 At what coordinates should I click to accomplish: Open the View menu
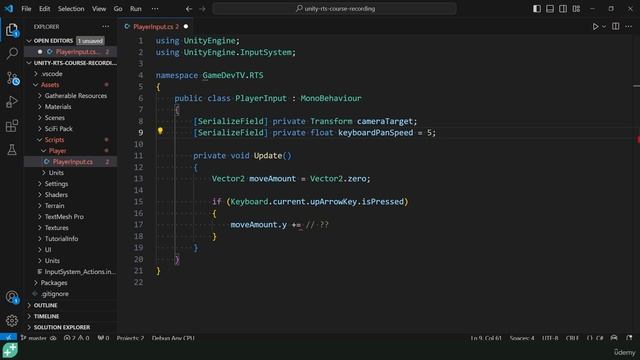(99, 9)
